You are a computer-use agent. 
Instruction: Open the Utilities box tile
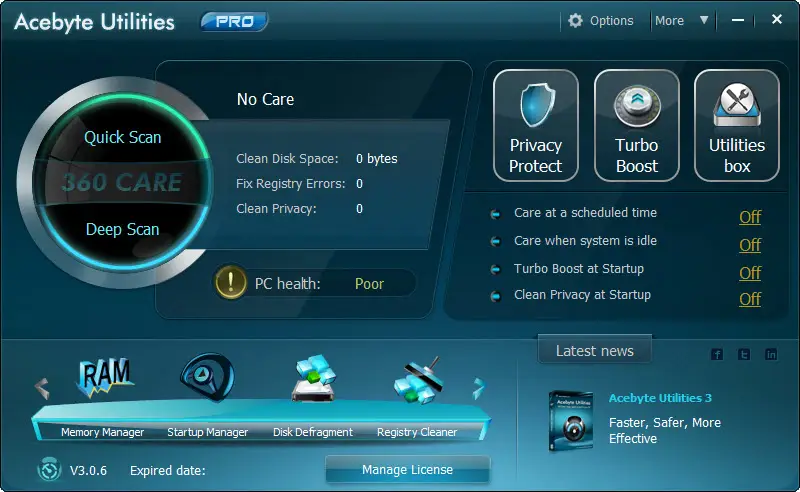tap(737, 126)
